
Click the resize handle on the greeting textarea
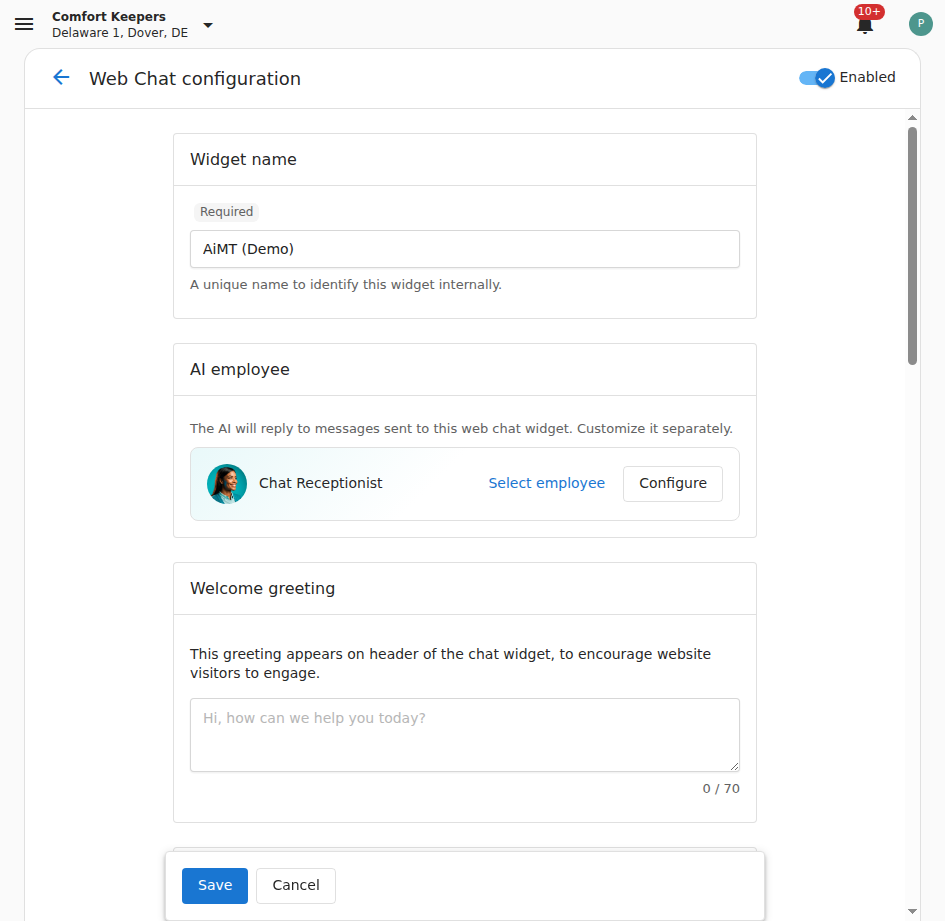tap(734, 766)
